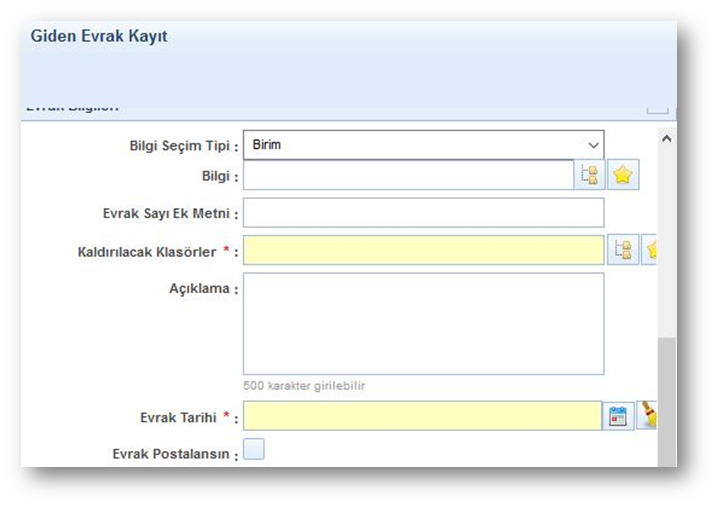Click the Evrak Postalansın label text
The image size is (719, 509).
[175, 454]
